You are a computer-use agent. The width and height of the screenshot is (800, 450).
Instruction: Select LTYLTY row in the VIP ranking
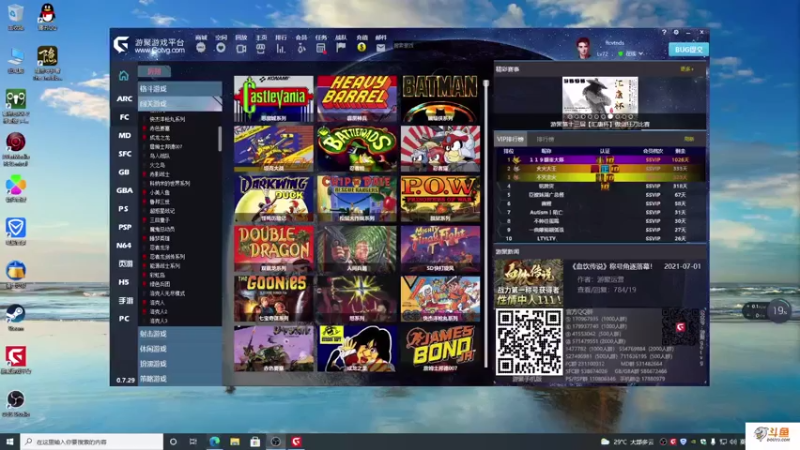click(x=600, y=238)
